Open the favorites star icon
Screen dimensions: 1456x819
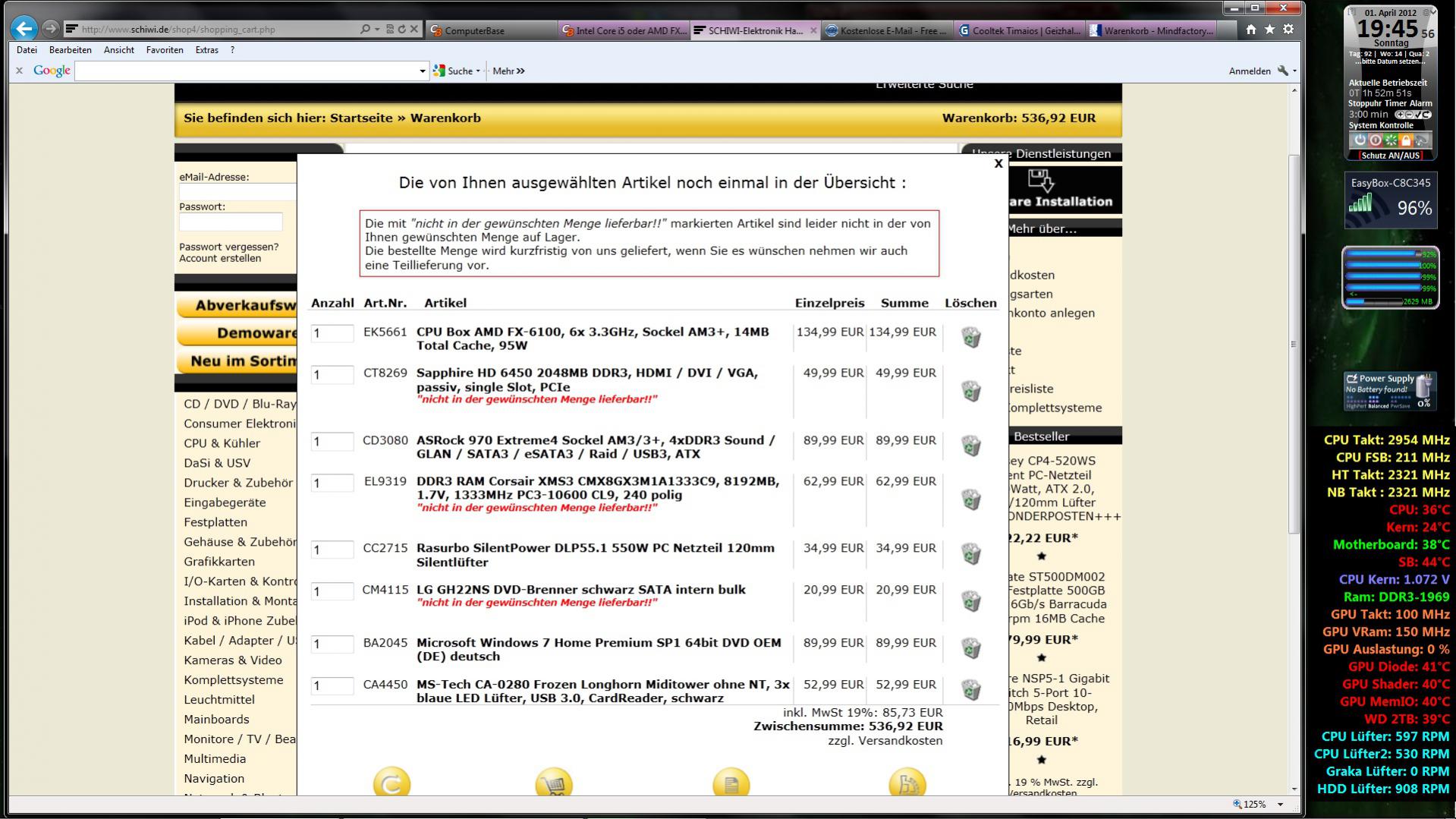pyautogui.click(x=1269, y=30)
